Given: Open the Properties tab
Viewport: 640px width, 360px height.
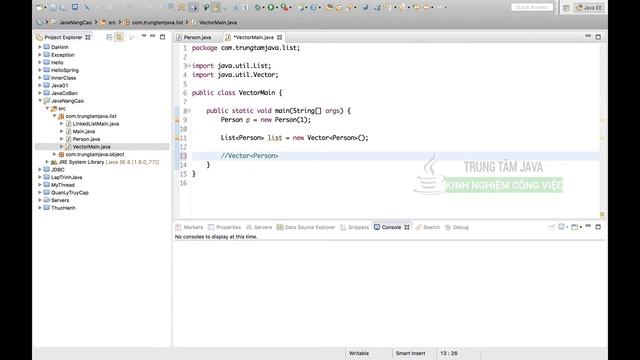Looking at the screenshot, I should [224, 227].
